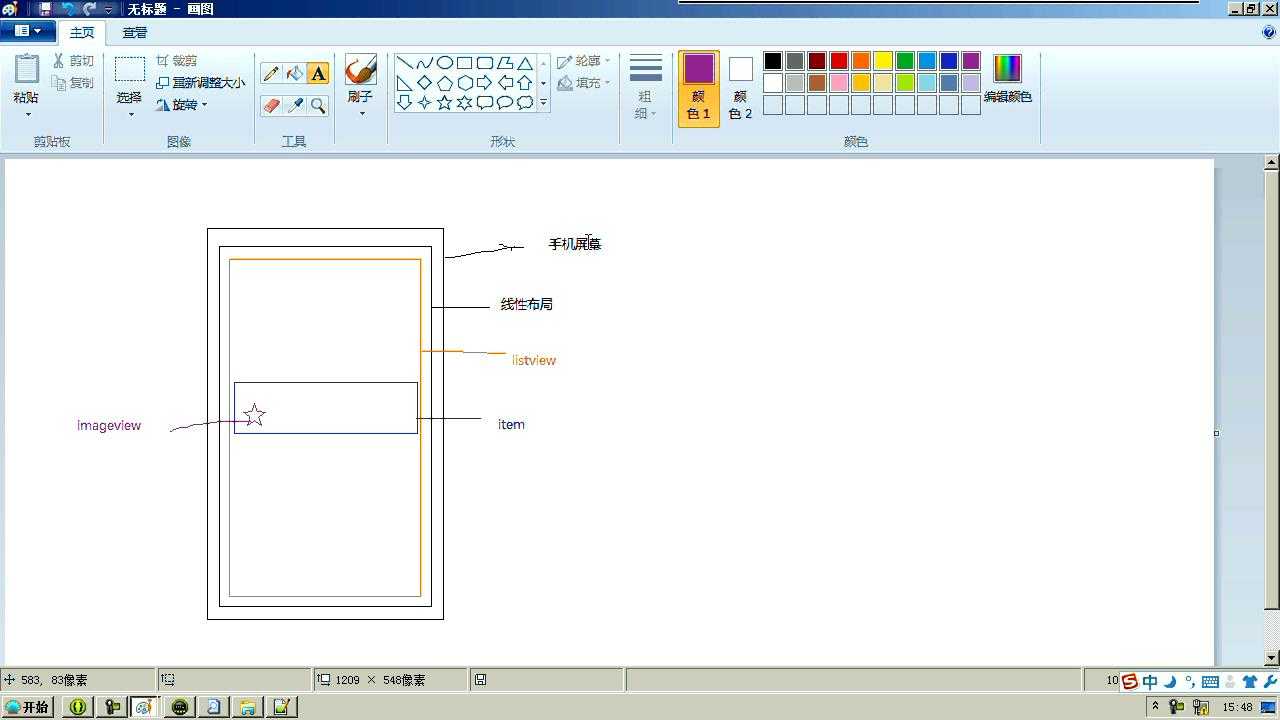1280x720 pixels.
Task: Pick the orange color swatch
Action: coord(861,61)
